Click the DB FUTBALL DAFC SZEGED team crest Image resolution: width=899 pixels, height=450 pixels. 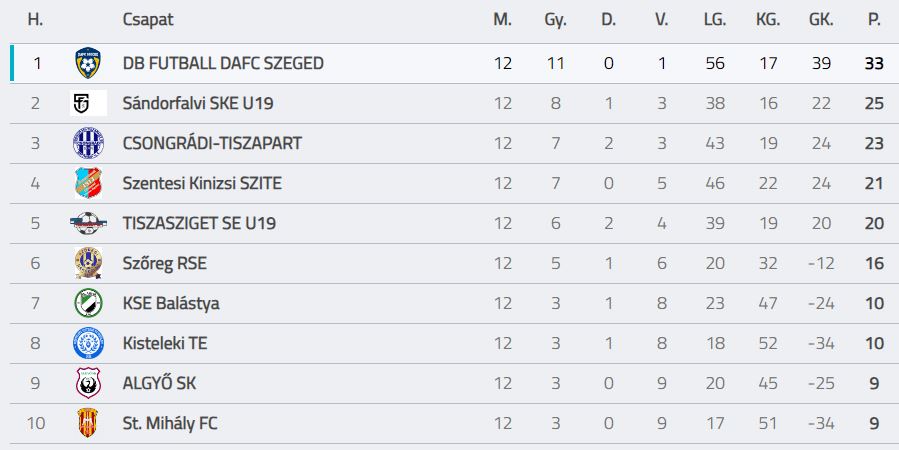(88, 63)
